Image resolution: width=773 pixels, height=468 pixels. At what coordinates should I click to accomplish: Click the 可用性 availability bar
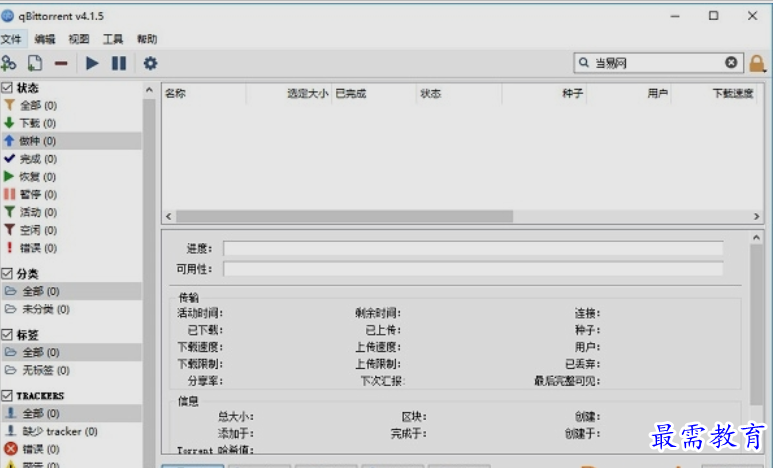click(x=473, y=269)
